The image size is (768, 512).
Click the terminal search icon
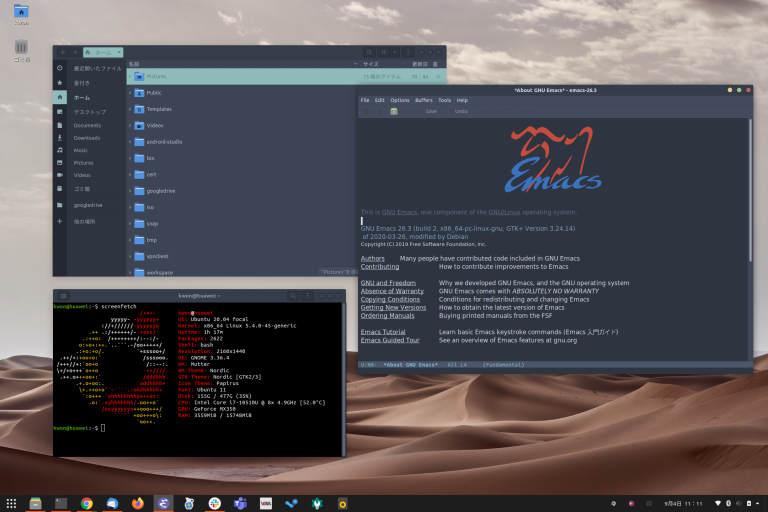[293, 296]
